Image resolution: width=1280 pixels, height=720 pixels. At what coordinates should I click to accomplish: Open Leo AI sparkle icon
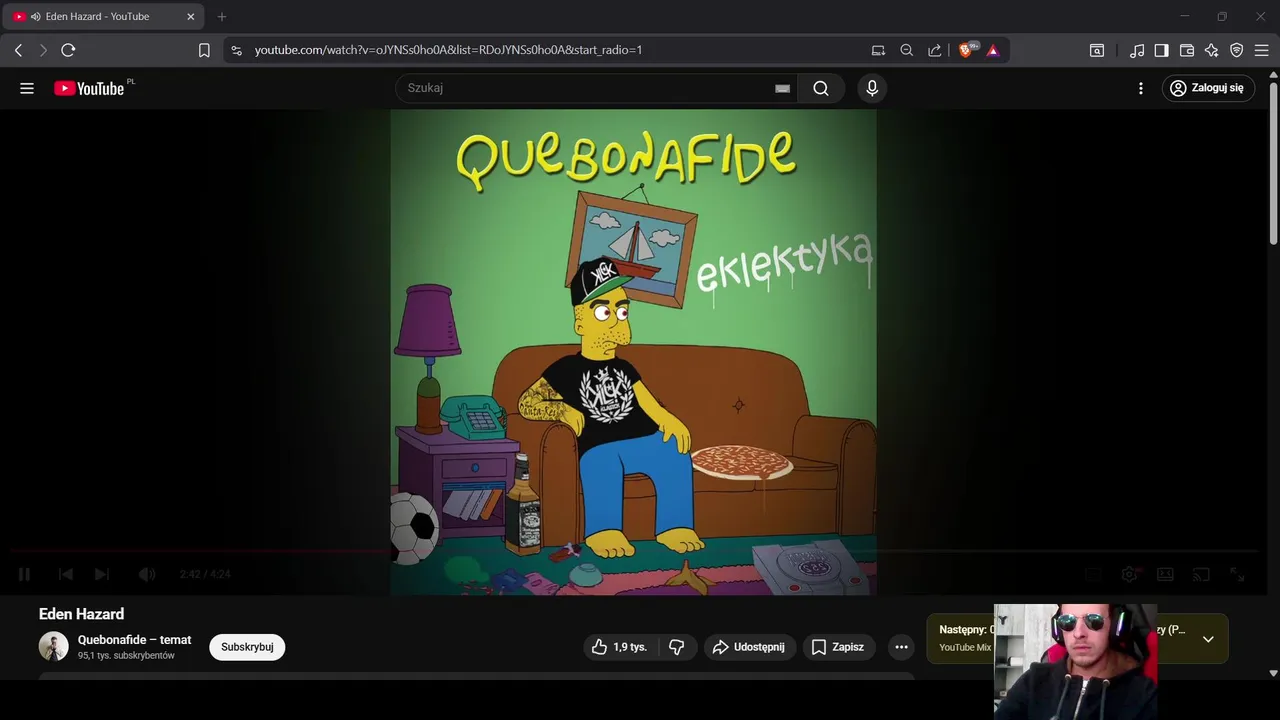(1211, 50)
